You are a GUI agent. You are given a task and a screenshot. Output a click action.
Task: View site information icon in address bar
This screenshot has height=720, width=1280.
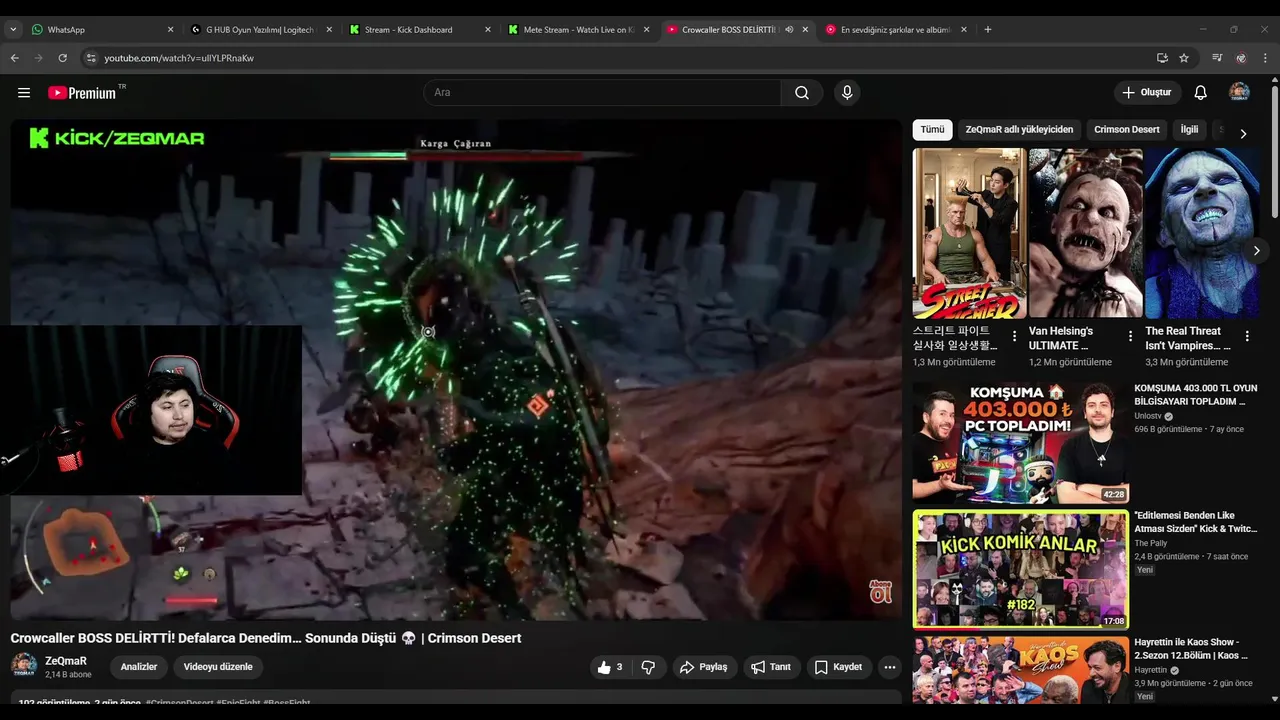click(x=91, y=58)
